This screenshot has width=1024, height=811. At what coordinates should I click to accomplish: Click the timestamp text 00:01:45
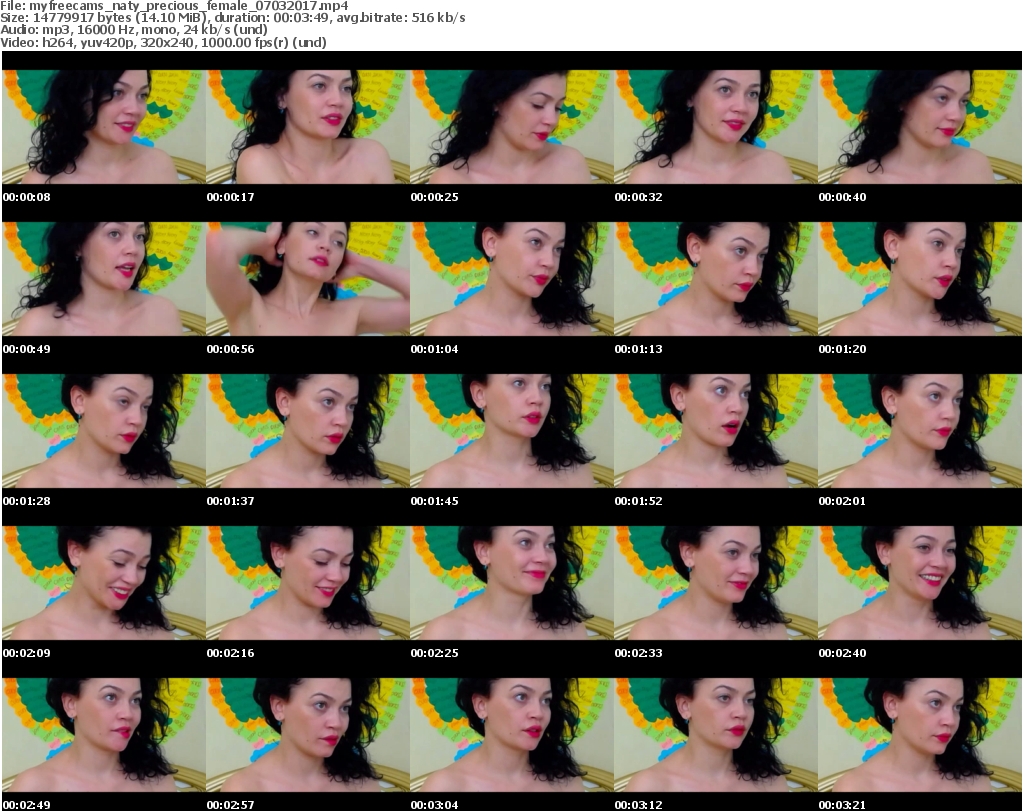[434, 501]
